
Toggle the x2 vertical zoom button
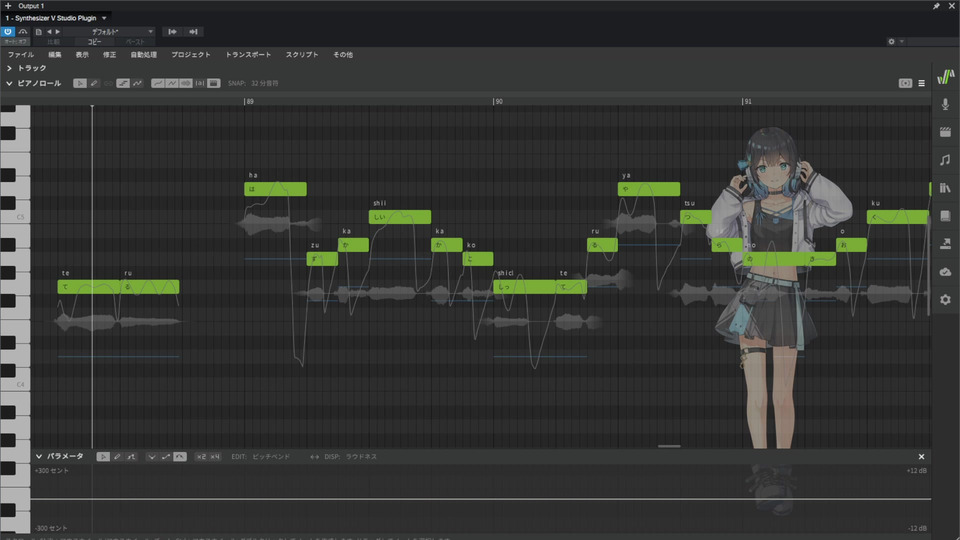click(201, 457)
